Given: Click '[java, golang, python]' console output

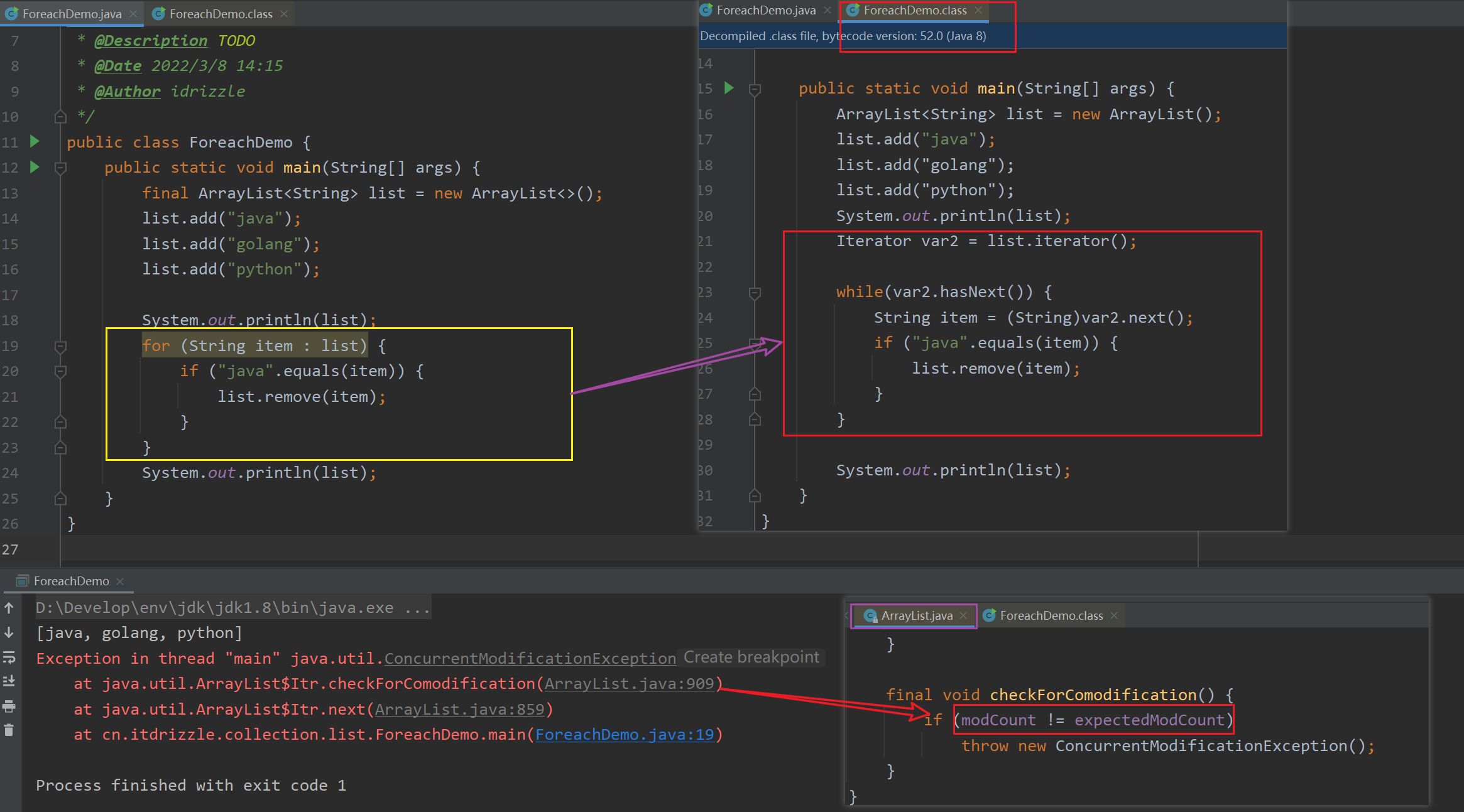Looking at the screenshot, I should (x=139, y=633).
